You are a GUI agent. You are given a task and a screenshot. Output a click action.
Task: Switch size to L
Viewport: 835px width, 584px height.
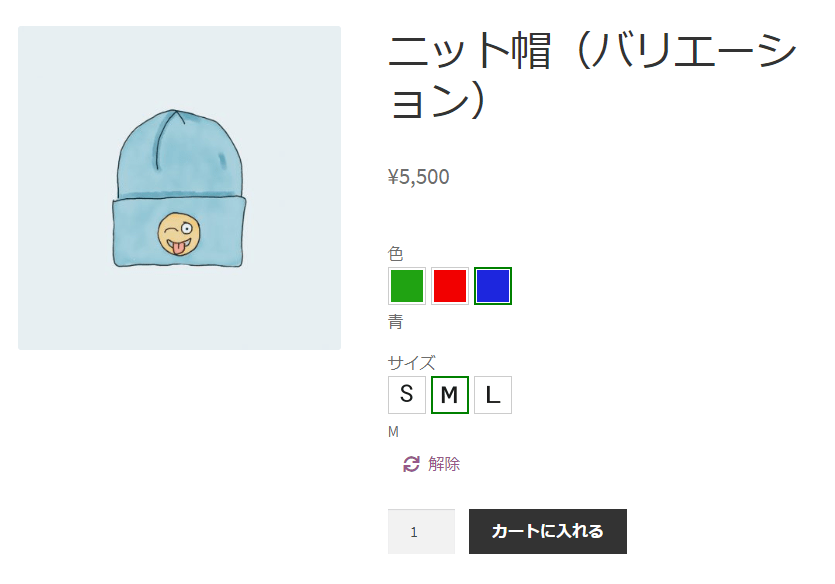[493, 395]
